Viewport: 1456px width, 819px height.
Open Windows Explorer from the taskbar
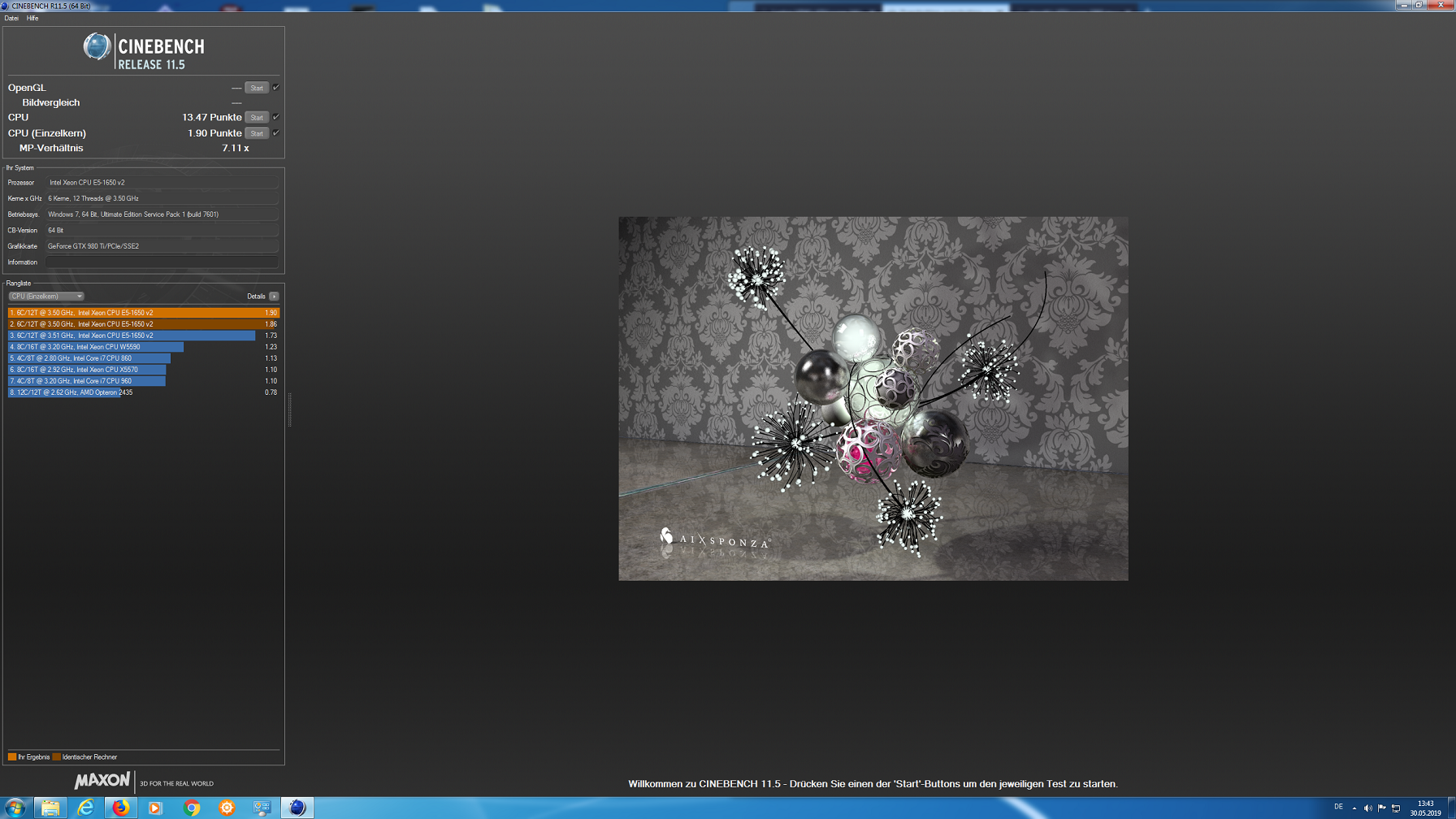50,808
